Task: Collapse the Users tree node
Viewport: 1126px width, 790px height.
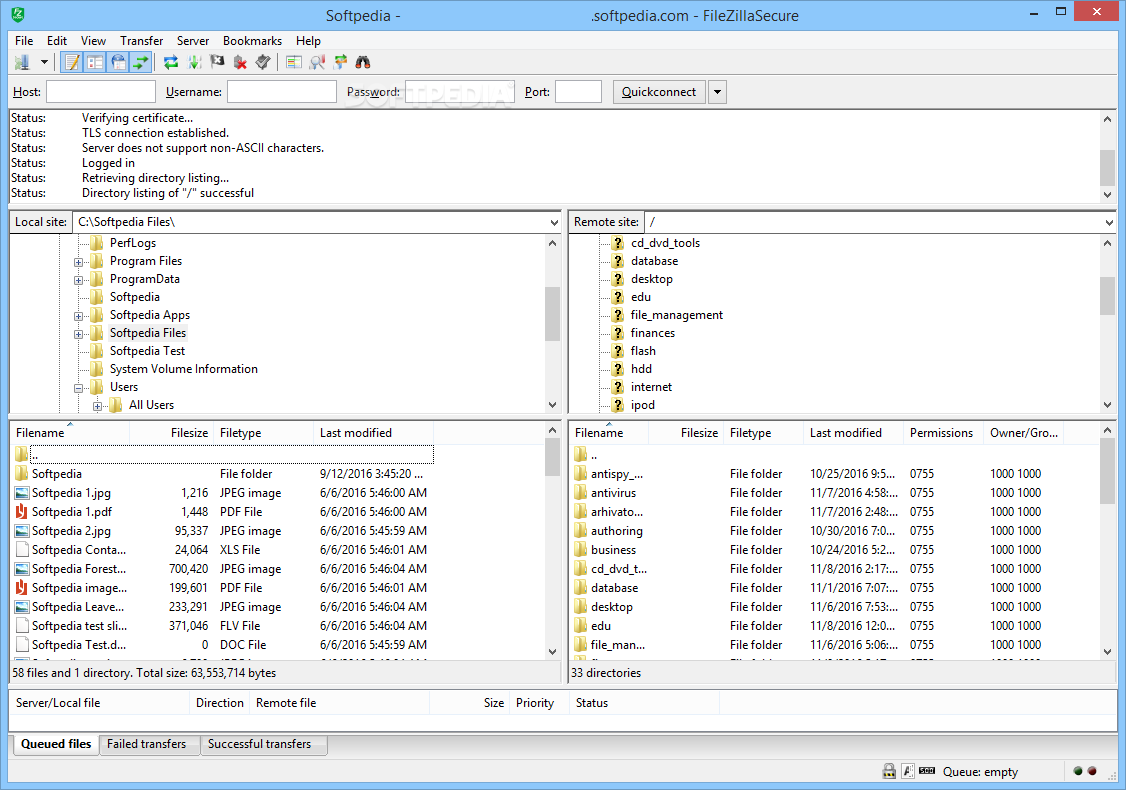Action: [x=78, y=388]
